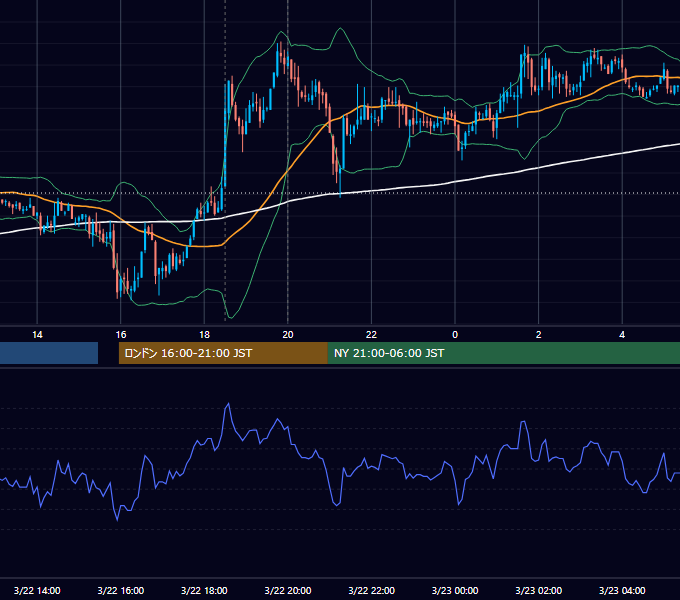Click the London 16:00-21:00 JST session bar
680x600 pixels.
click(223, 353)
